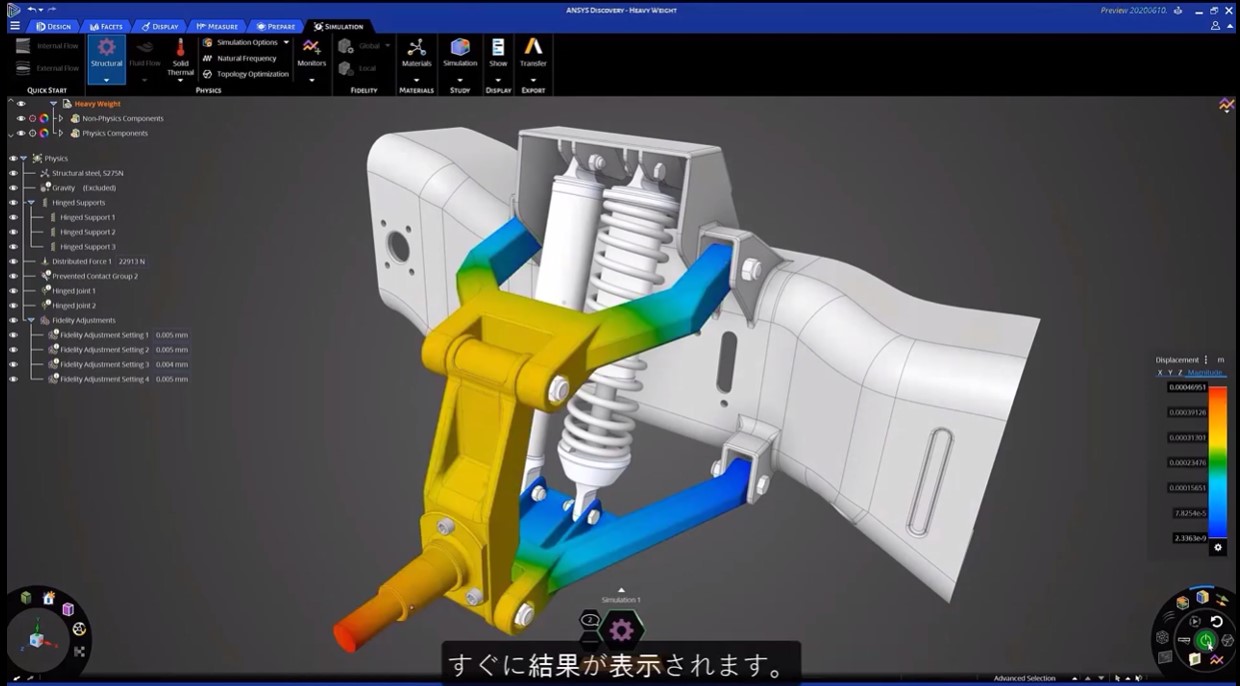The width and height of the screenshot is (1240, 686).
Task: Click the Internal Flow quick start icon
Action: 24,46
